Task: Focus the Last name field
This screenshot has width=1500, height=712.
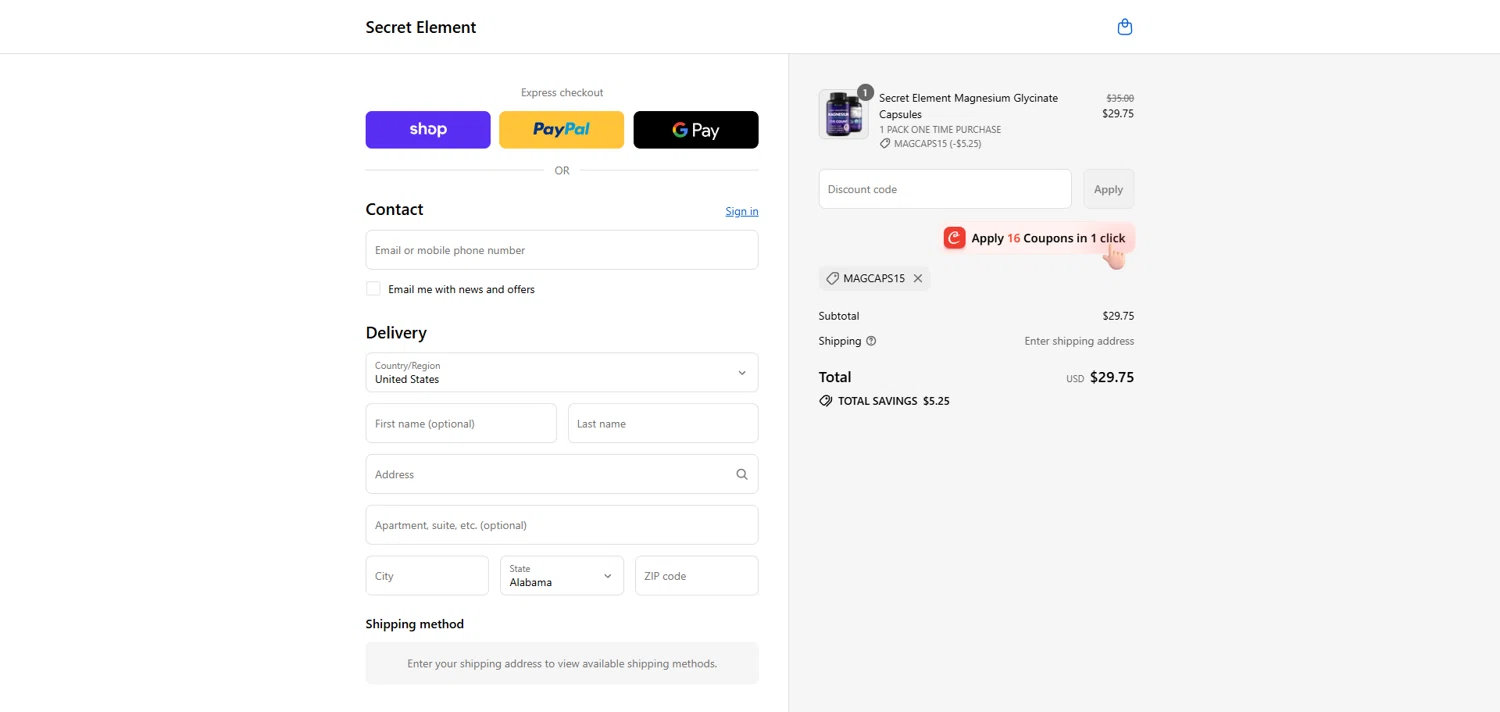Action: point(663,423)
